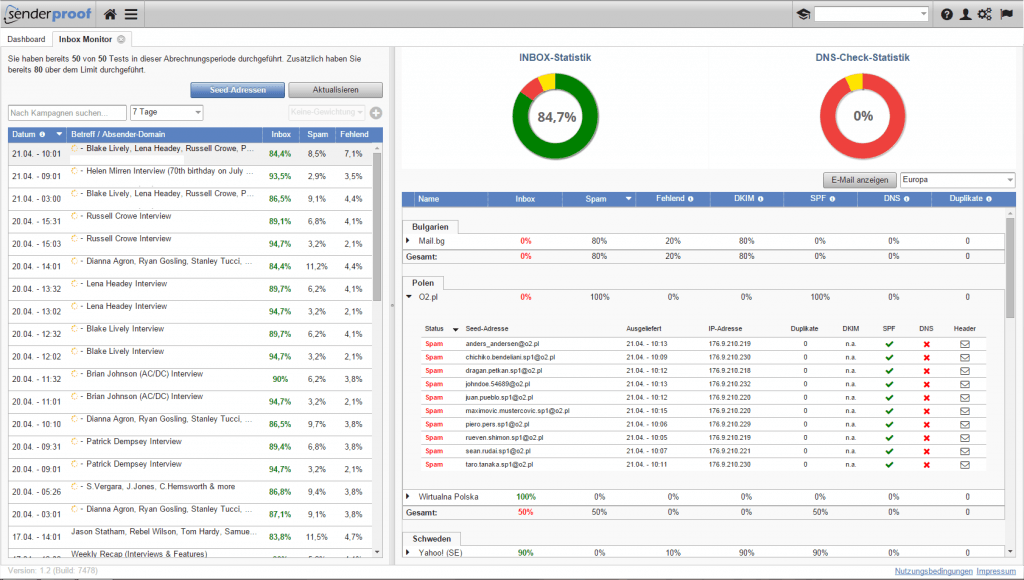Switch to the Dashboard tab
Screen dimensions: 1024x580
26,39
